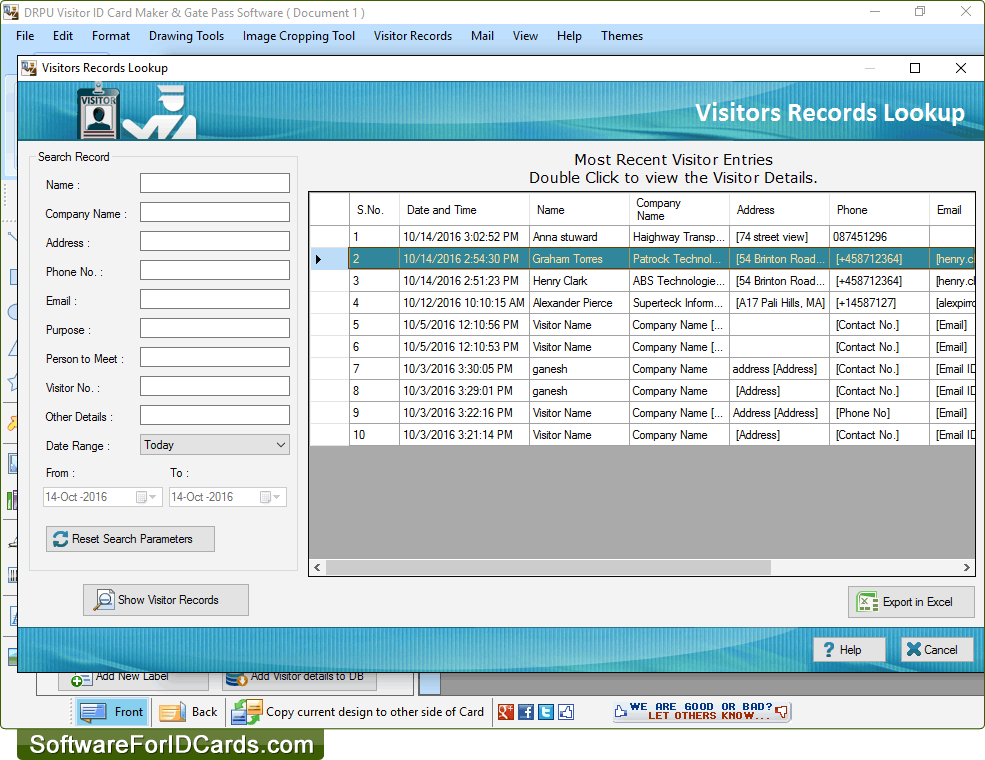Sort by the Date and Time column header
985x760 pixels.
pos(464,210)
